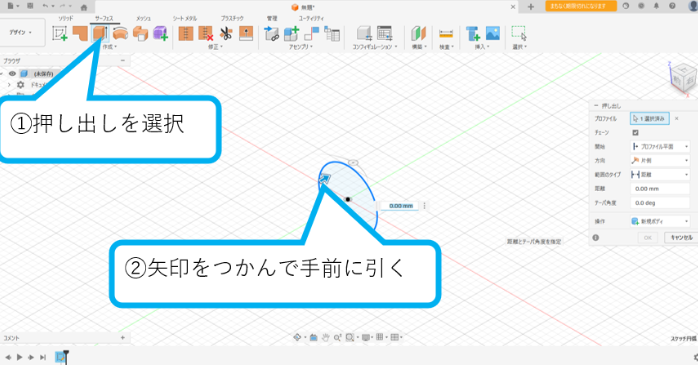698x365 pixels.
Task: Open the assembly table icon
Action: [x=332, y=34]
